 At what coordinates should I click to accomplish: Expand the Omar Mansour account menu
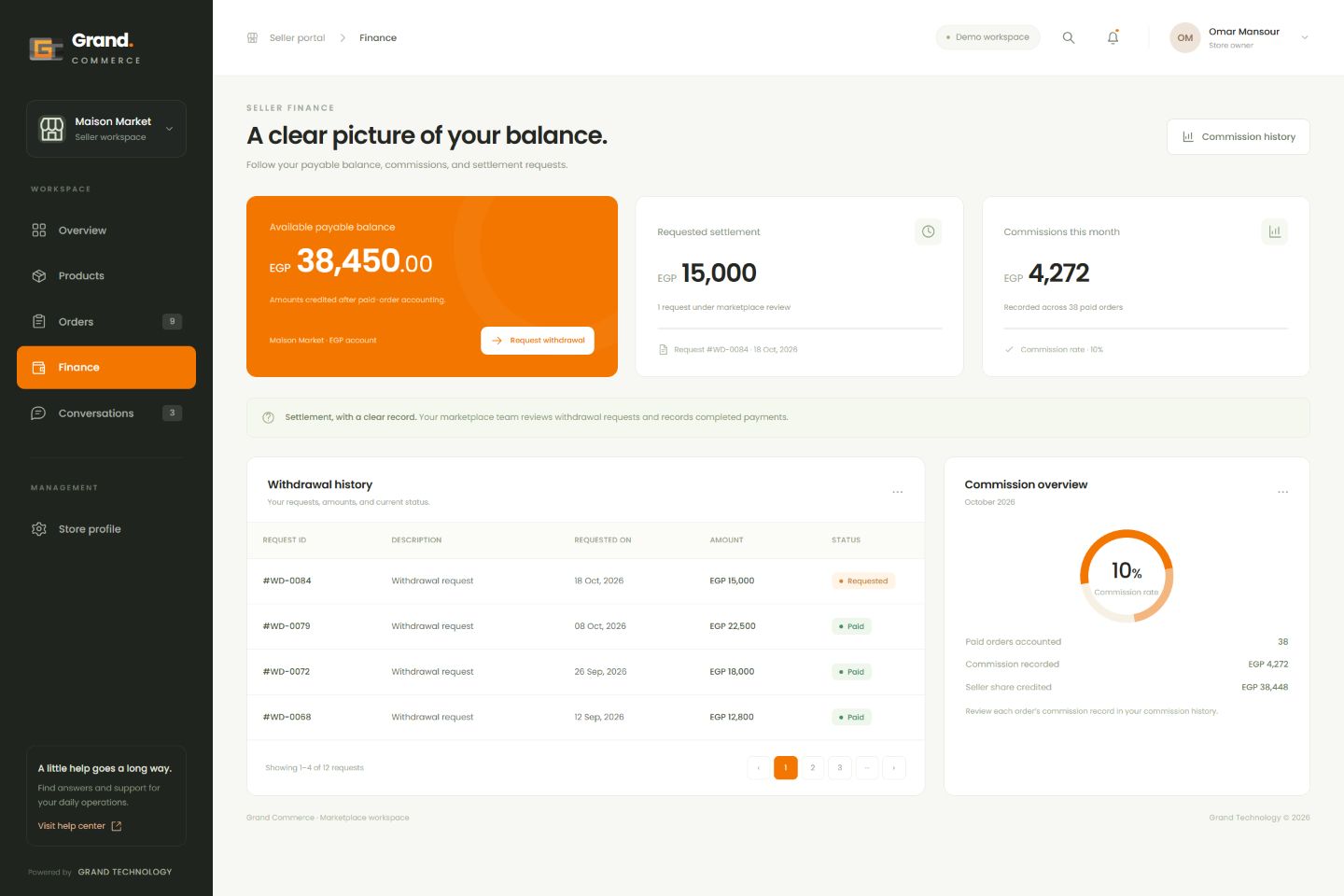[x=1305, y=37]
